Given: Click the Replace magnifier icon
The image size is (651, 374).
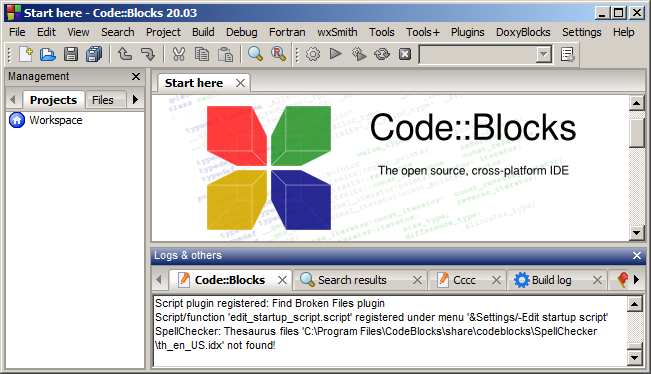Looking at the screenshot, I should (278, 54).
